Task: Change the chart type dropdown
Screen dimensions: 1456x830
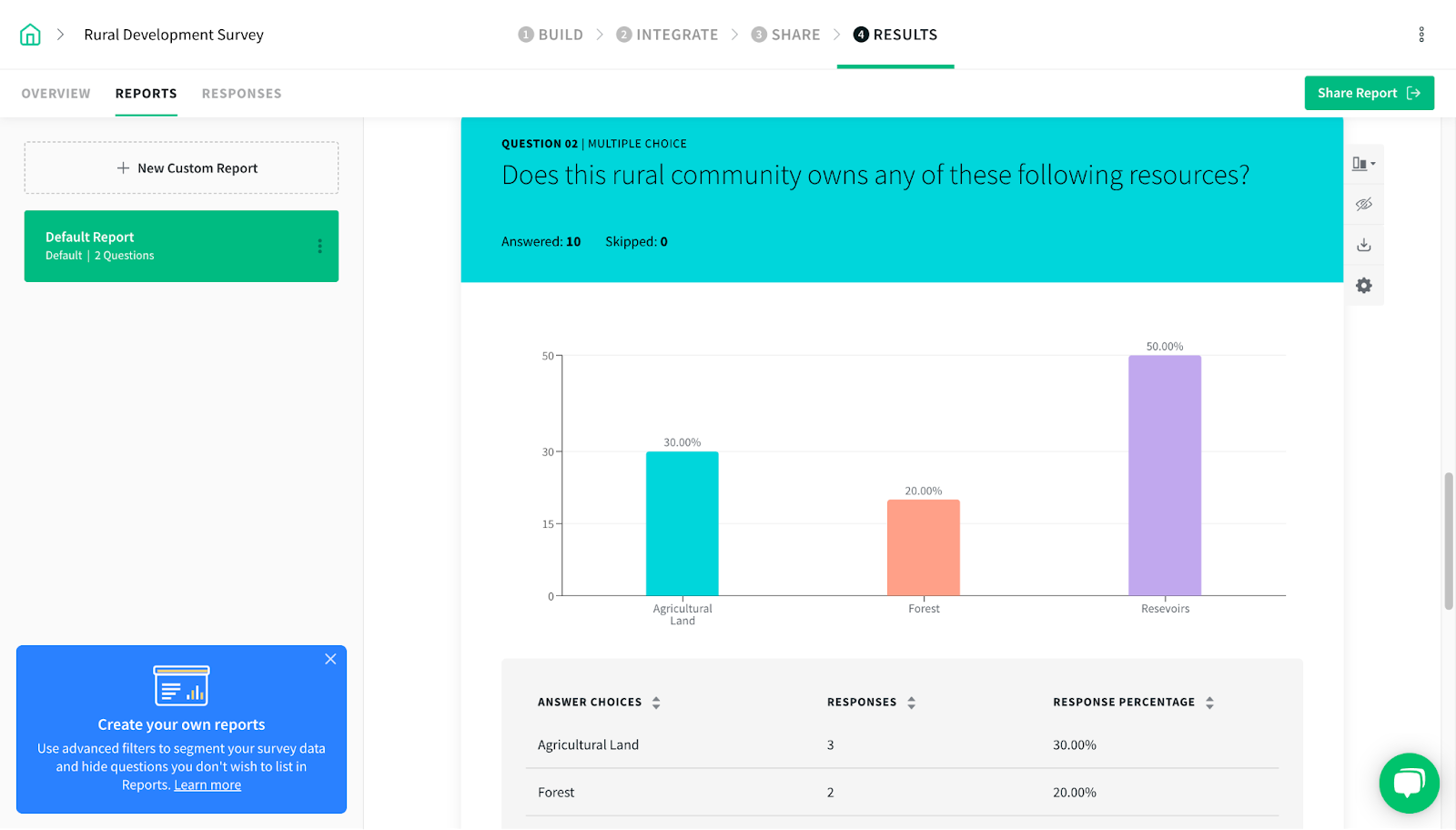Action: pos(1363,164)
